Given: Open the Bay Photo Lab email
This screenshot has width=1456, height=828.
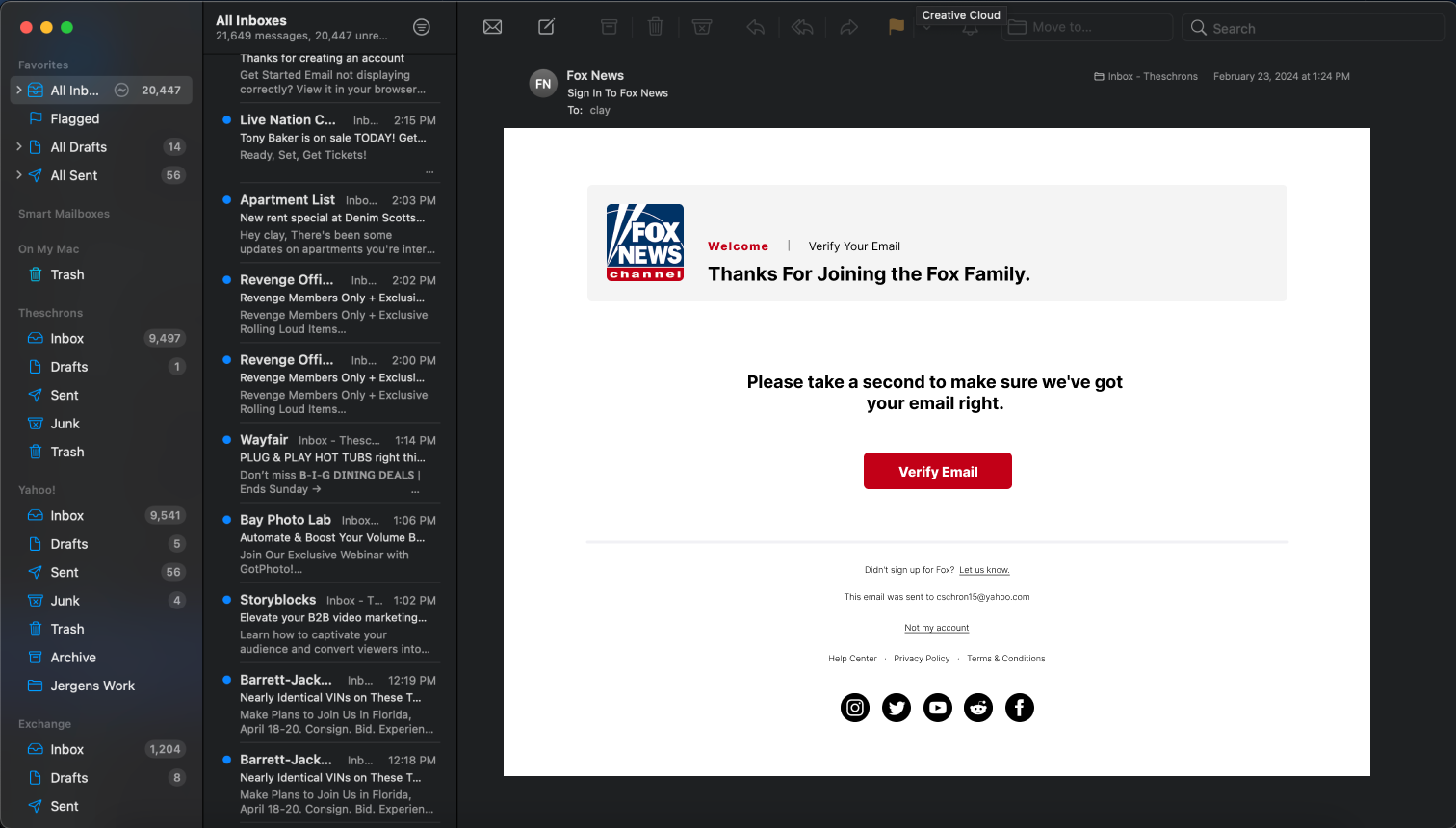Looking at the screenshot, I should (x=328, y=542).
